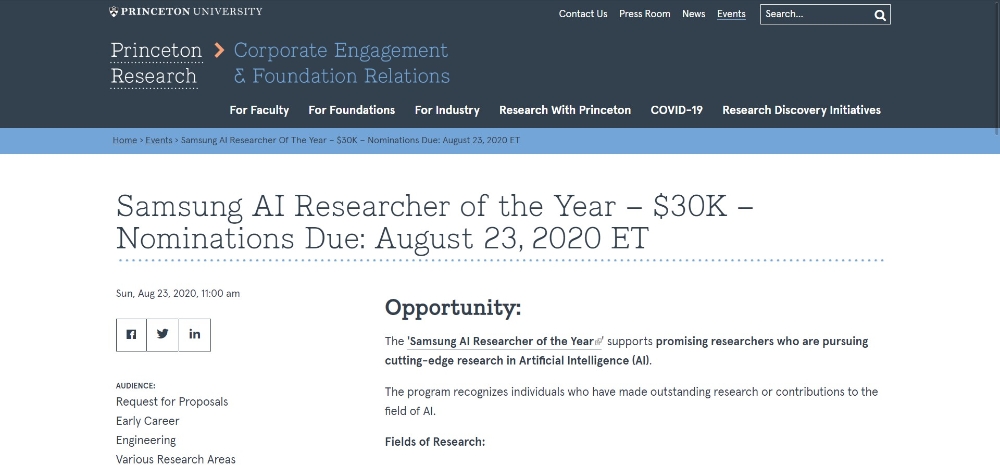This screenshot has height=465, width=1000.
Task: Open the For Industry menu
Action: 447,110
